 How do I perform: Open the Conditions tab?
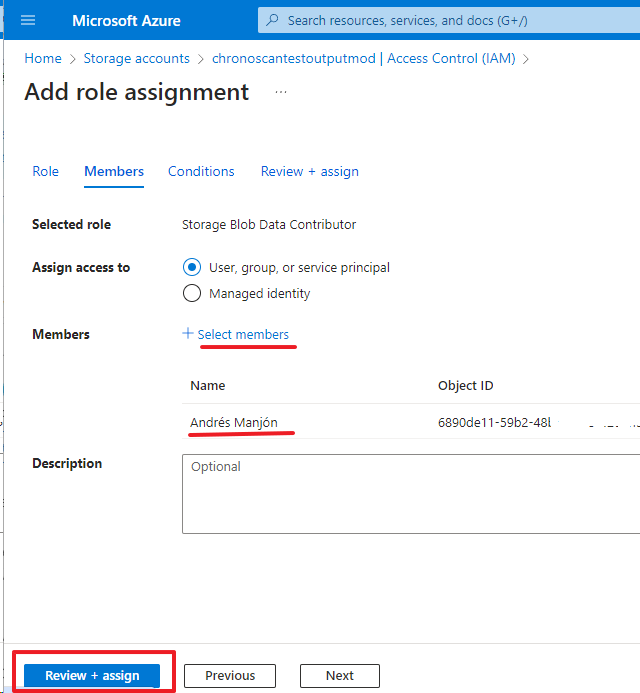tap(201, 171)
